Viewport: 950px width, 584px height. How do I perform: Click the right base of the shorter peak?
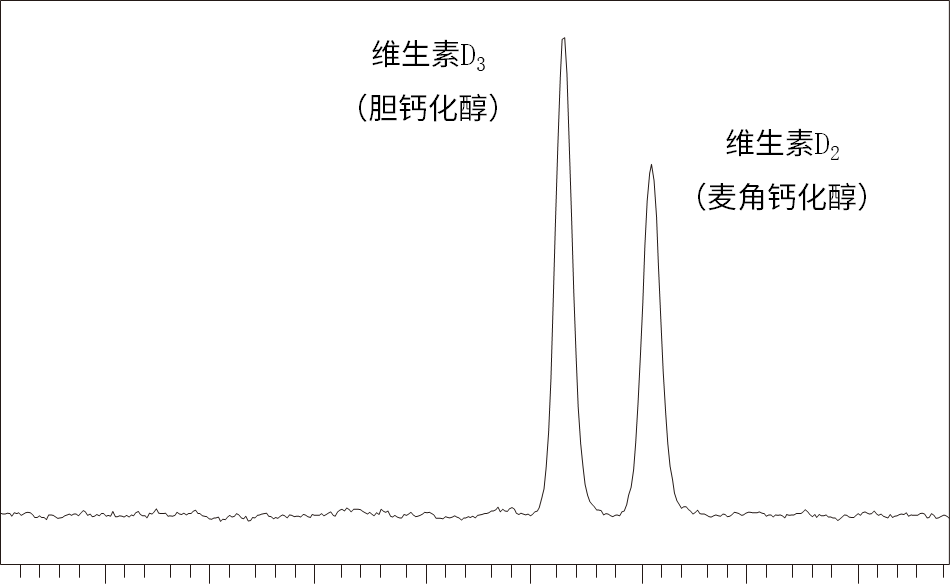pos(688,510)
